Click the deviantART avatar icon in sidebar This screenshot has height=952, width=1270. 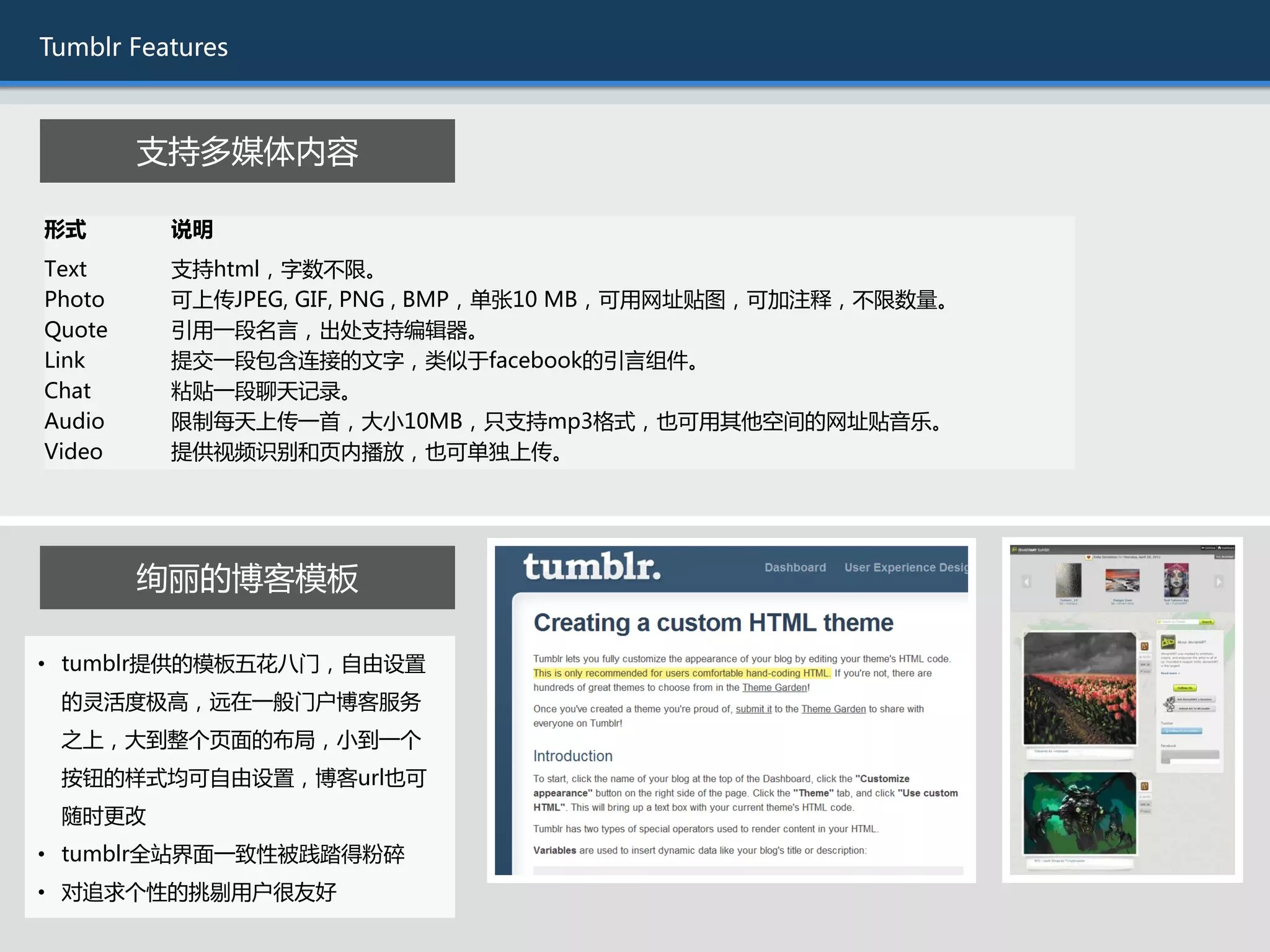(1168, 642)
